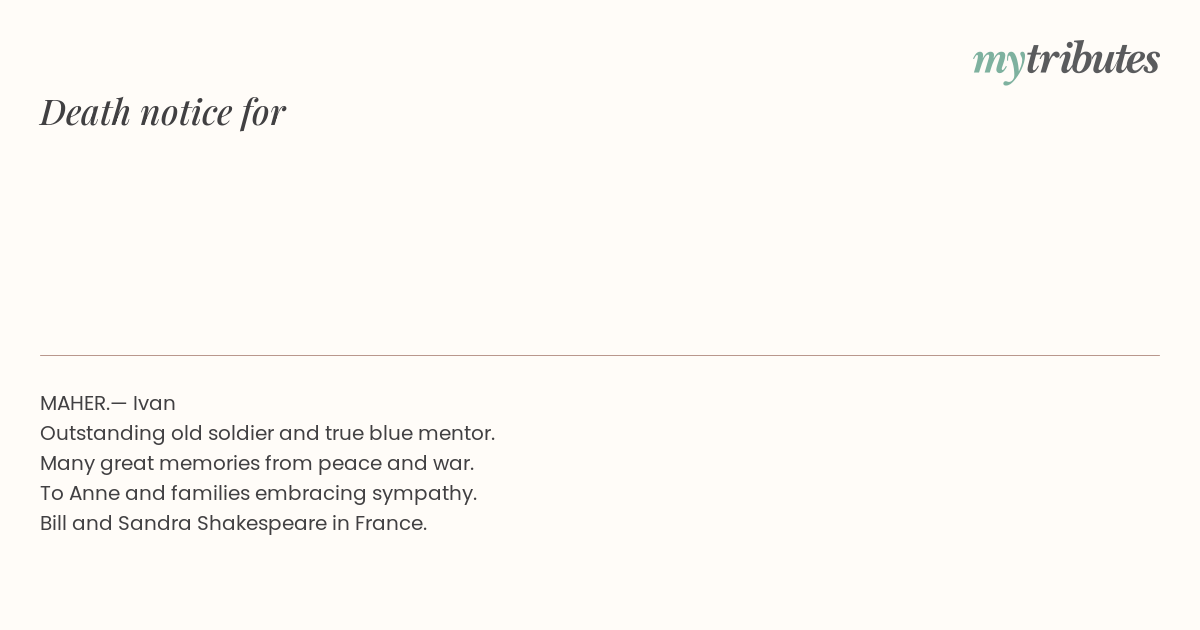1200x630 pixels.
Task: Click the word "notice" in the heading
Action: (186, 113)
